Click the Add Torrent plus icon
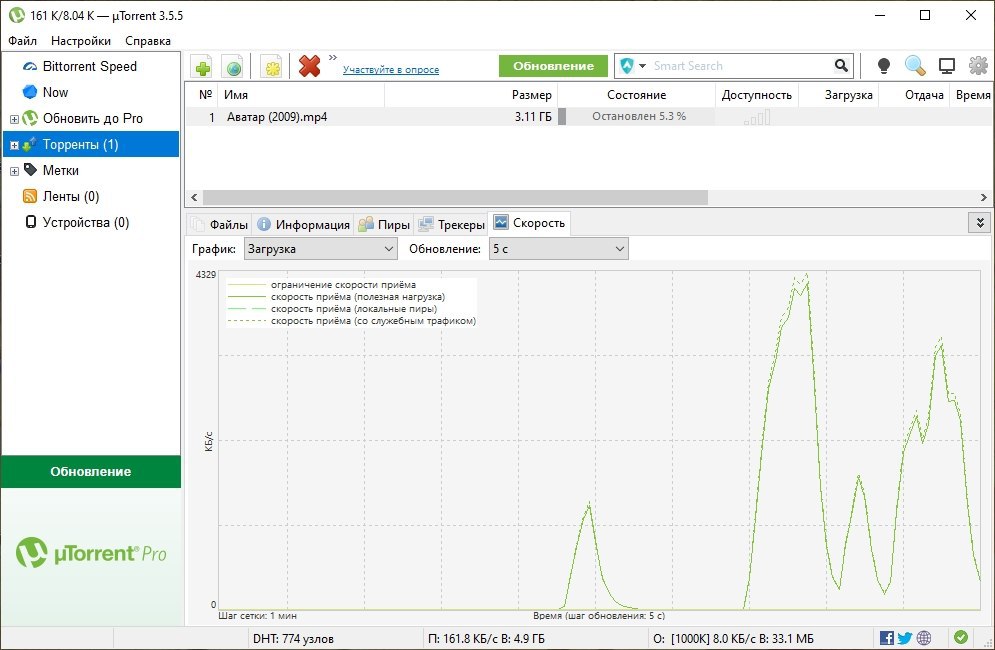 click(203, 66)
